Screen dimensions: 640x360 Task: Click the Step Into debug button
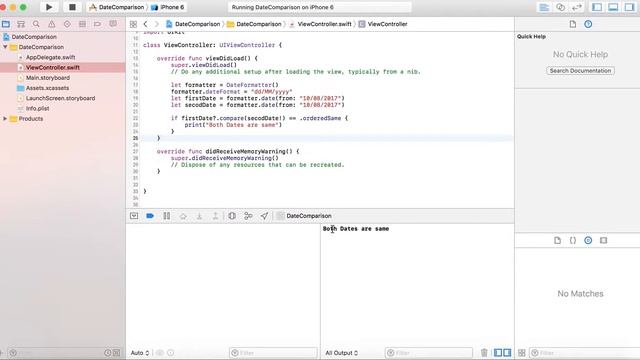199,216
